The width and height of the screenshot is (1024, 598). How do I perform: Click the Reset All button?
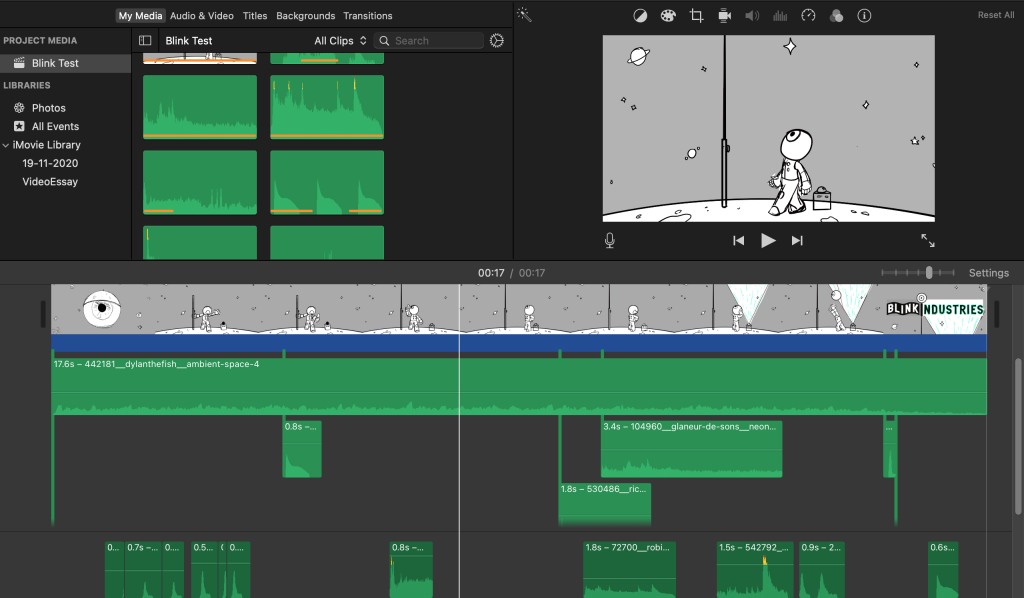(x=995, y=16)
